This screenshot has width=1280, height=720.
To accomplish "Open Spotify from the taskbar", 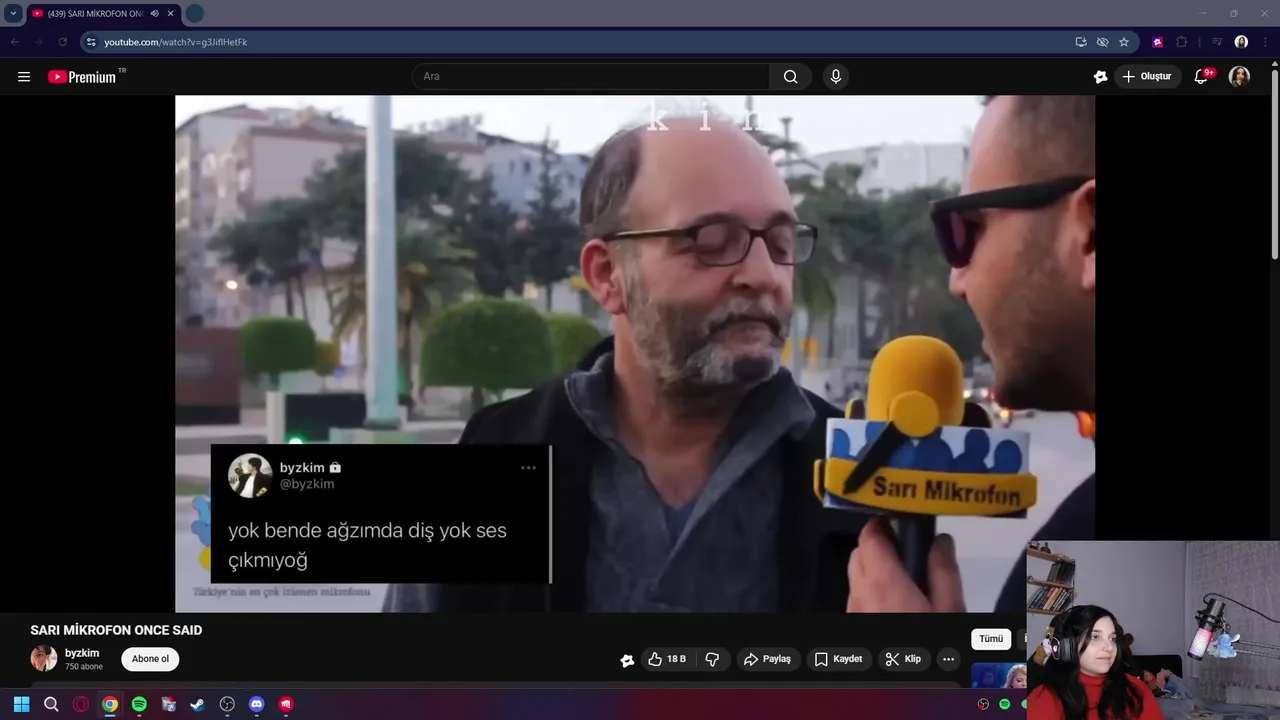I will [x=139, y=704].
